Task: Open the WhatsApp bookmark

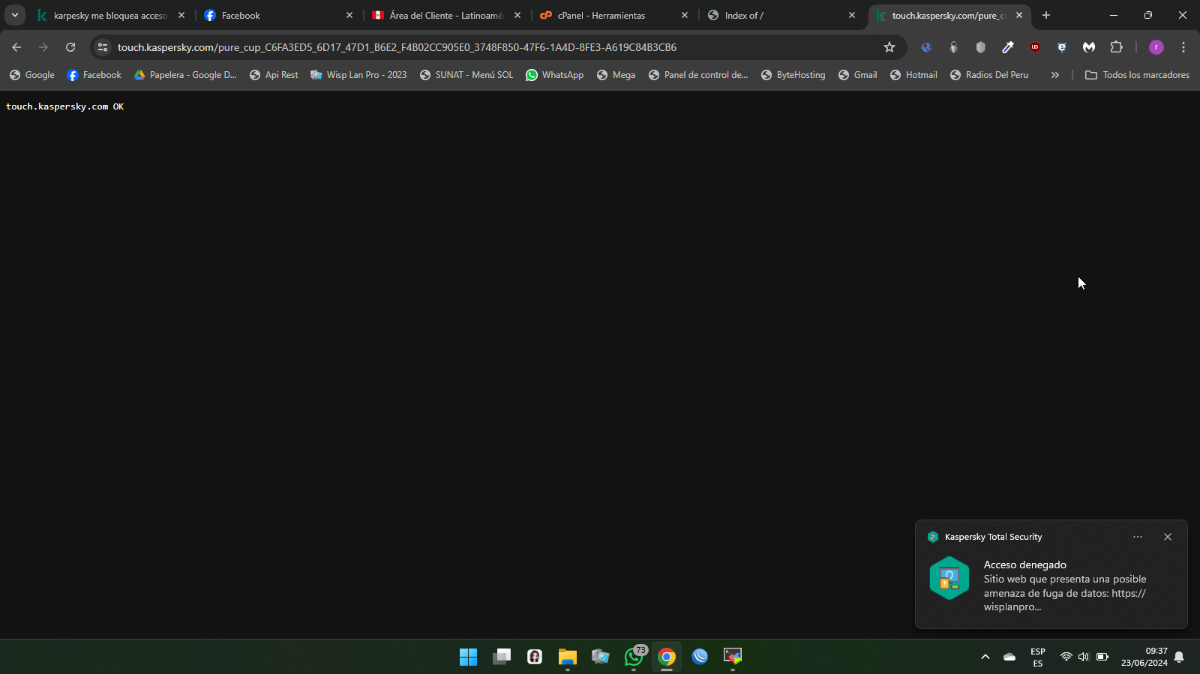Action: (x=554, y=75)
